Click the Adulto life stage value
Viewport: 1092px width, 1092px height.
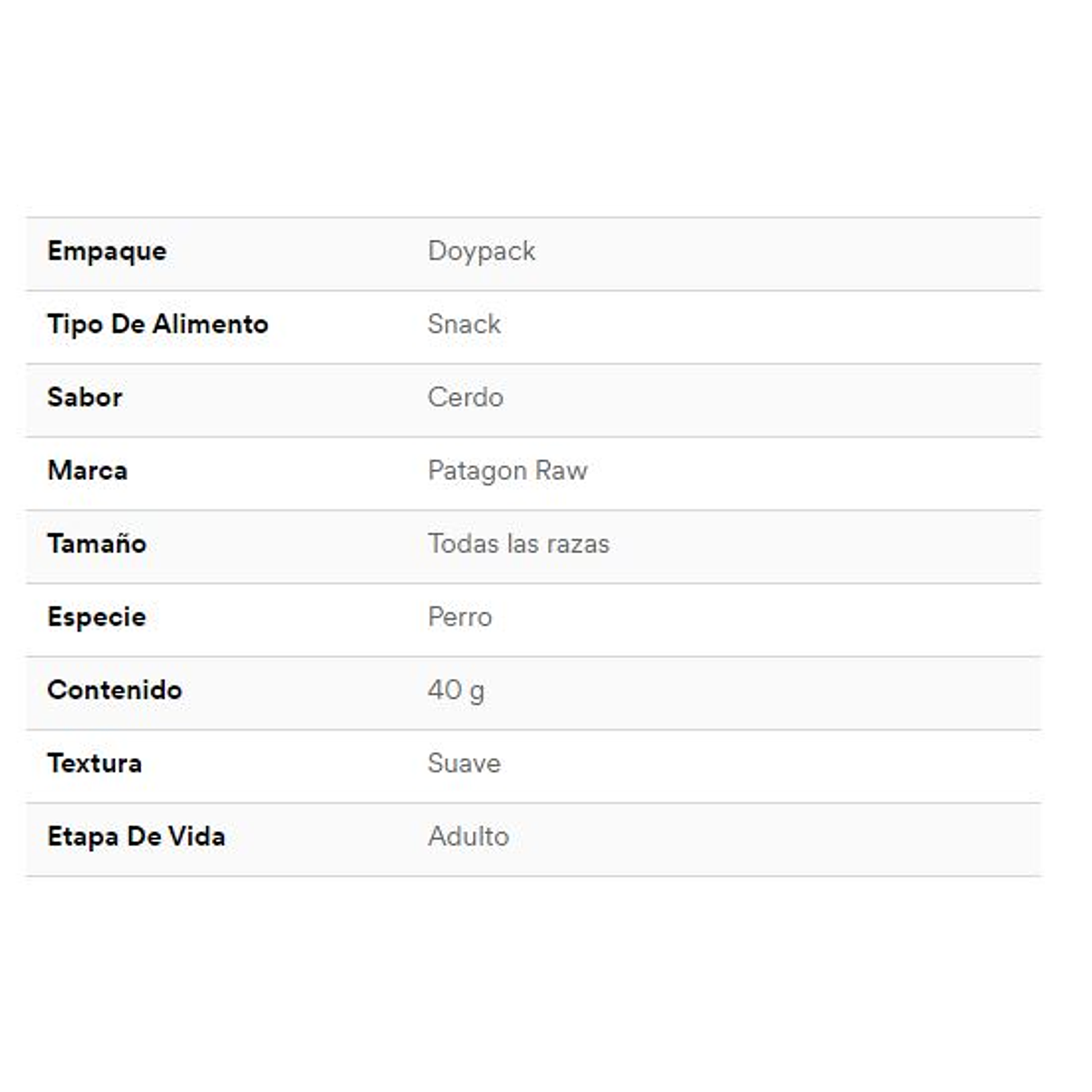(468, 837)
